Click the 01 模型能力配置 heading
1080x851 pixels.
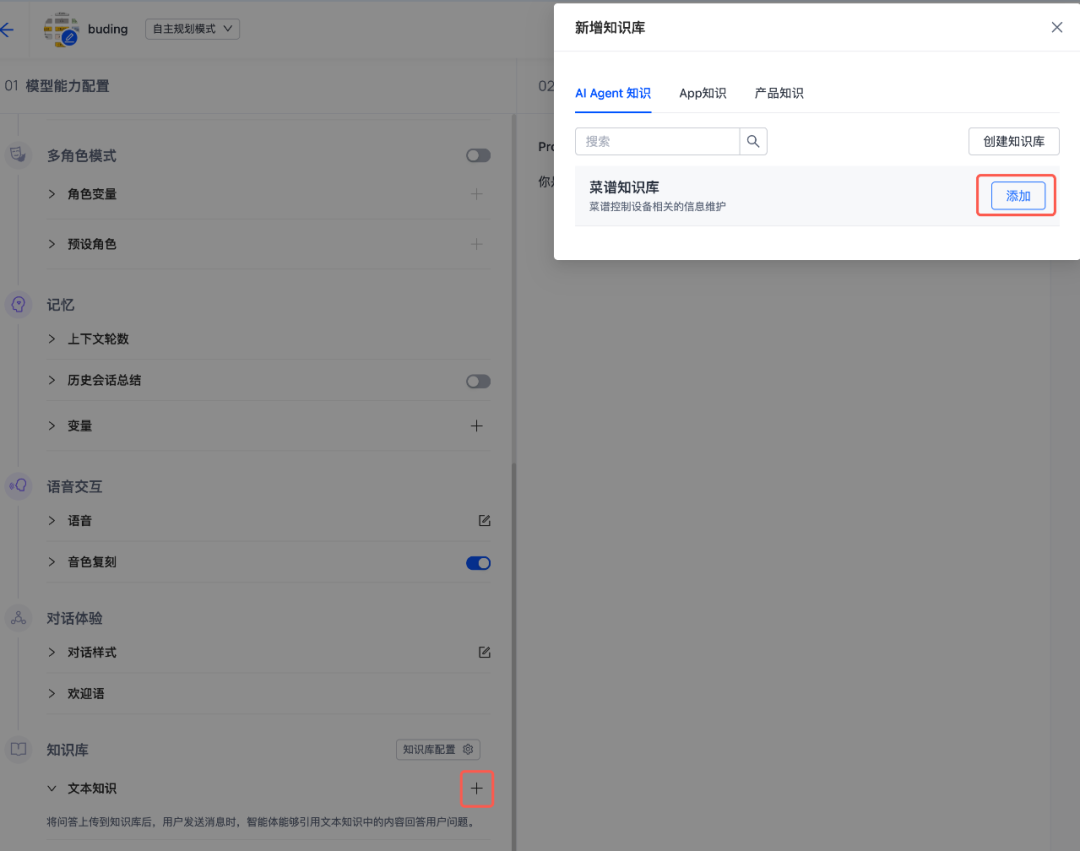click(x=57, y=86)
